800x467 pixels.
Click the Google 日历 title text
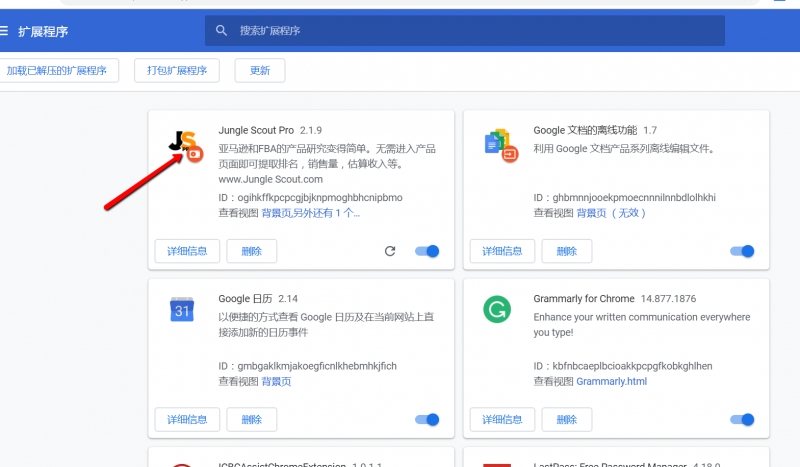(x=245, y=299)
